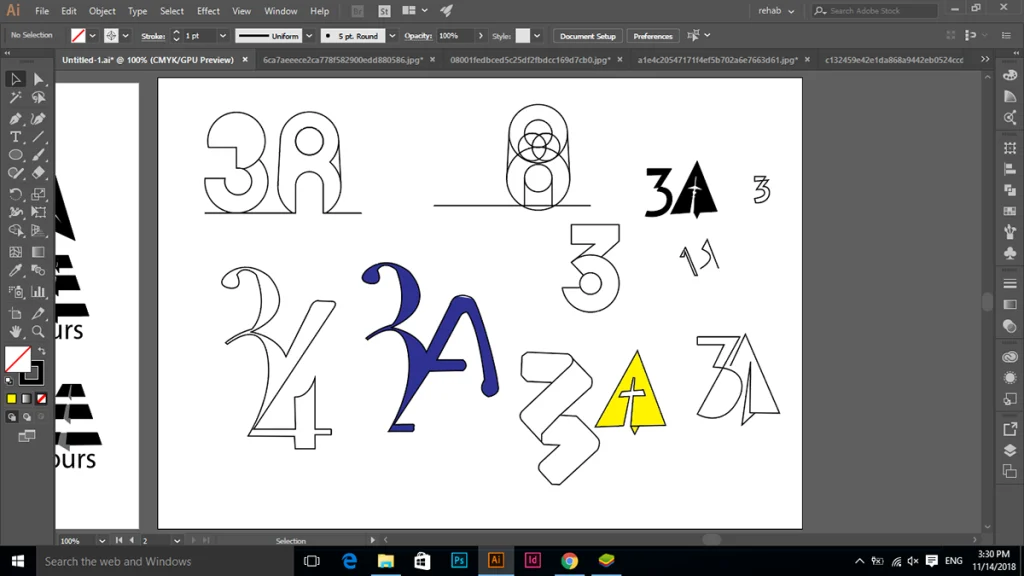Image resolution: width=1024 pixels, height=576 pixels.
Task: Select the Shaper tool
Action: tap(15, 173)
